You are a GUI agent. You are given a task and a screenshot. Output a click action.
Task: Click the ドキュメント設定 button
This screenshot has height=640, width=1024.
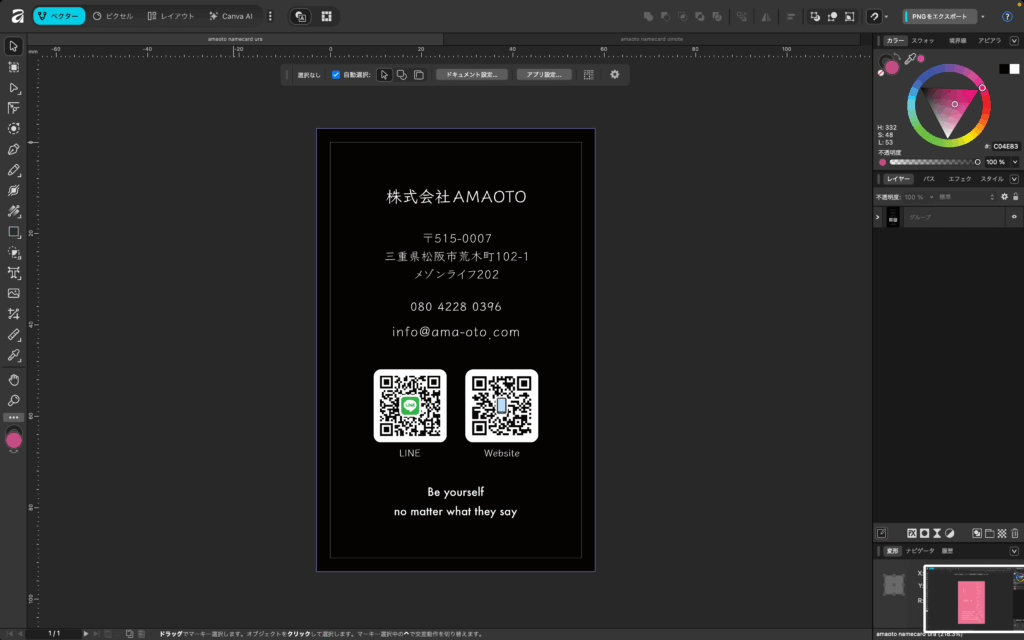tap(472, 74)
